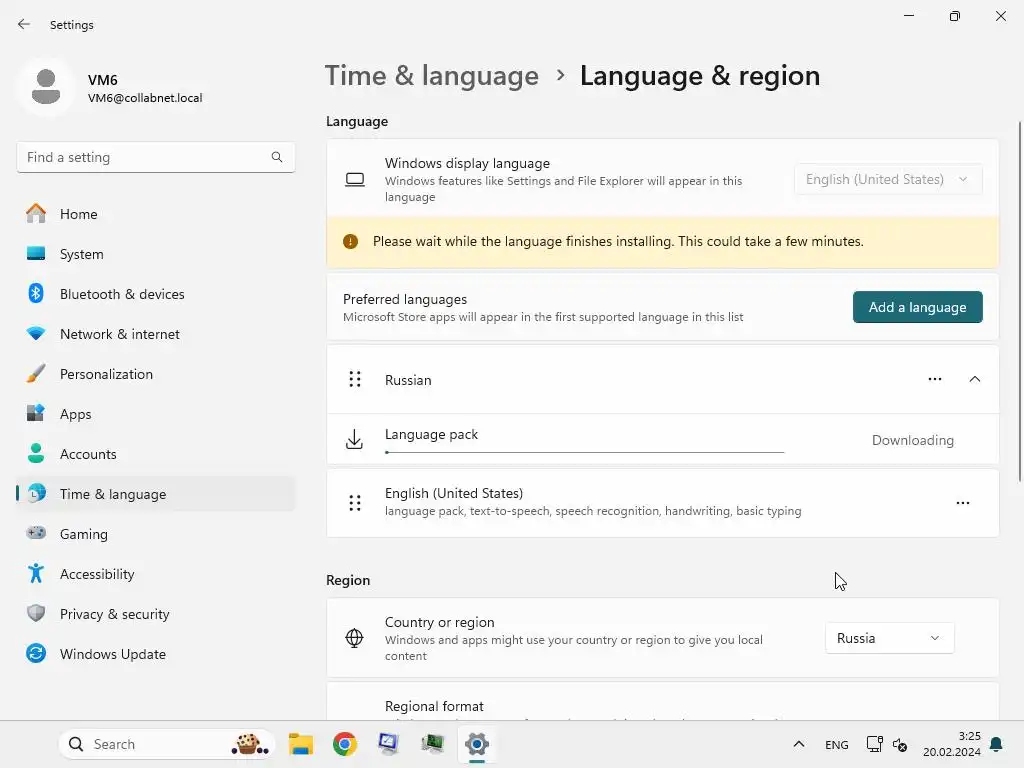Viewport: 1024px width, 768px height.
Task: Grab the drag handle next to Russian
Action: [x=355, y=379]
